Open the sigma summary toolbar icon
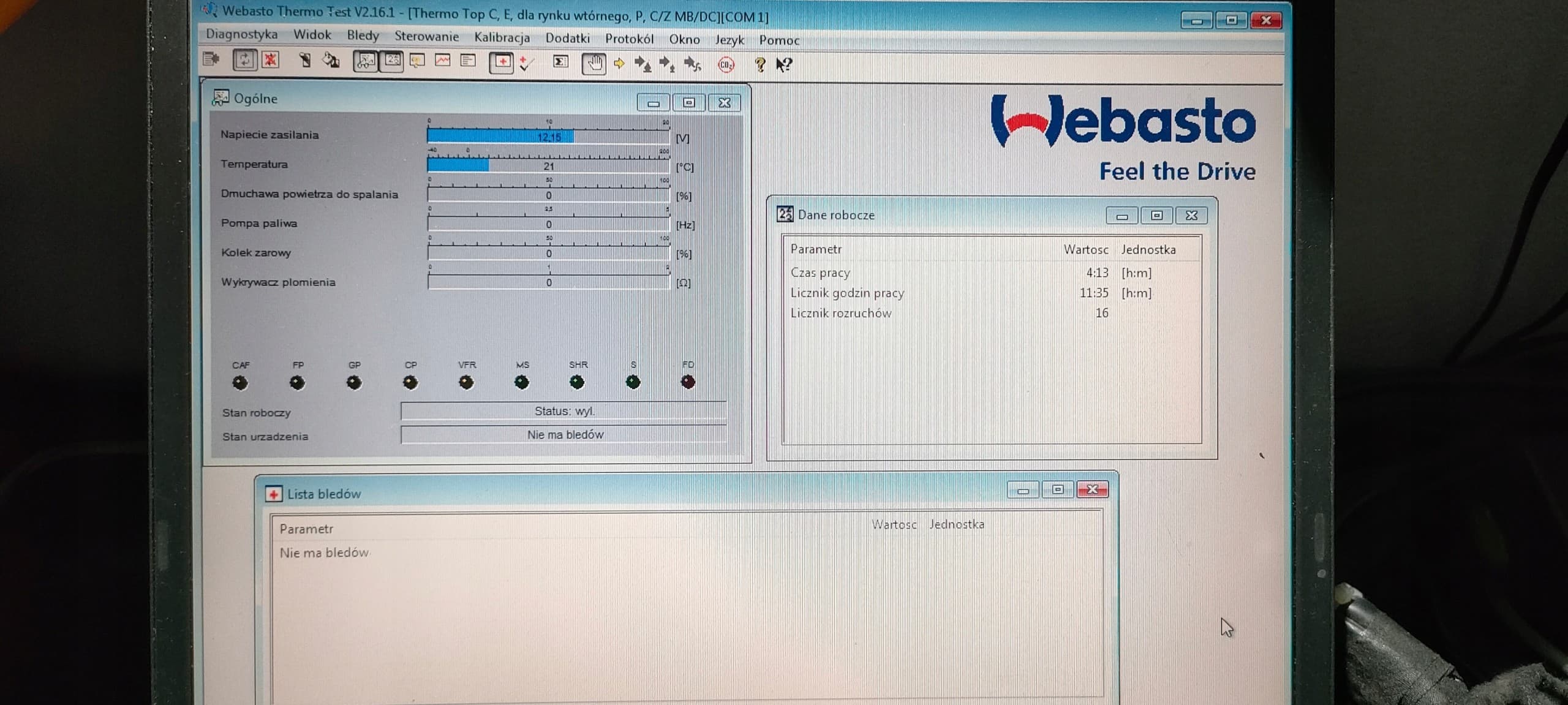 coord(560,61)
